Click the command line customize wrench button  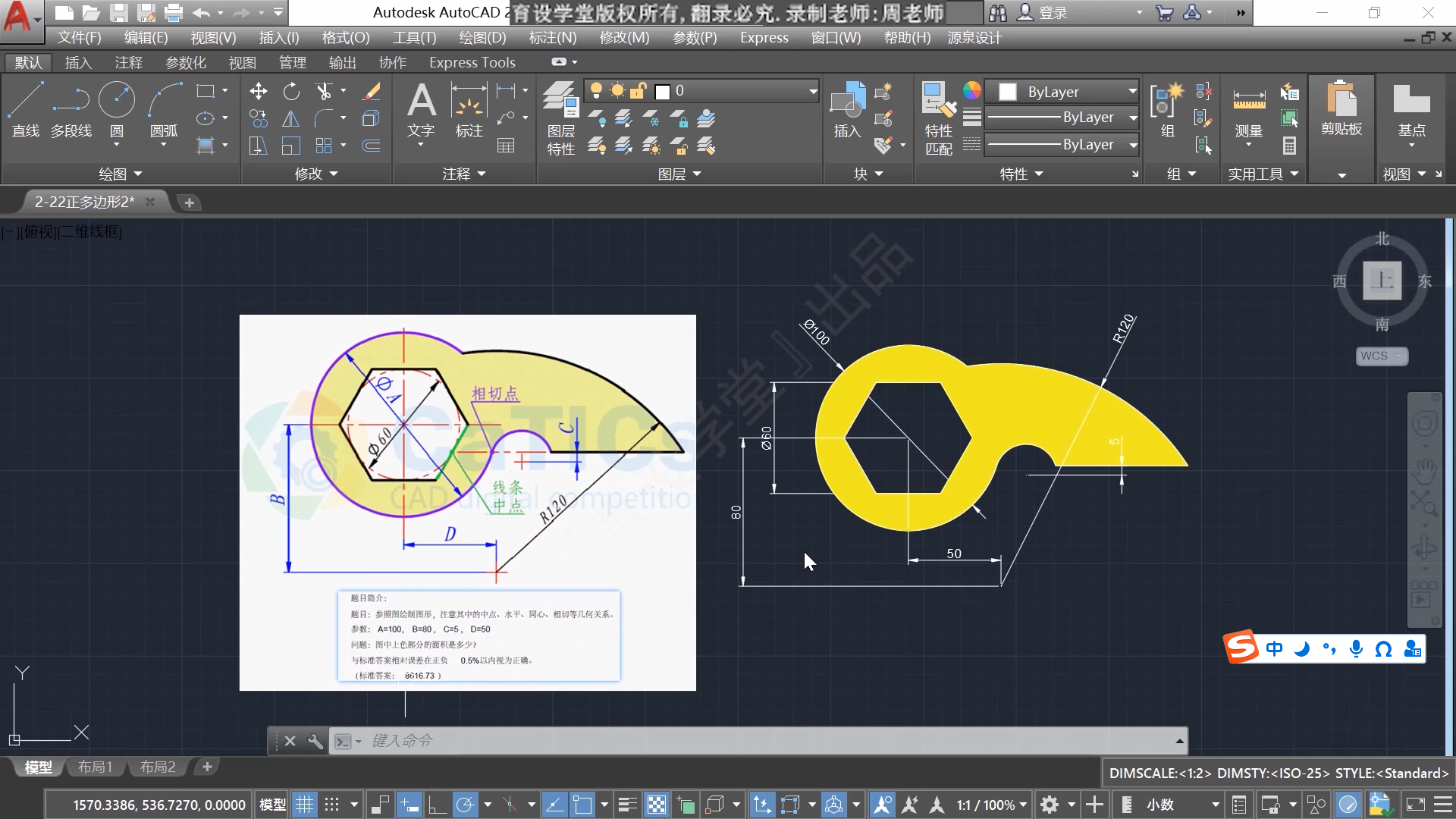(x=315, y=741)
